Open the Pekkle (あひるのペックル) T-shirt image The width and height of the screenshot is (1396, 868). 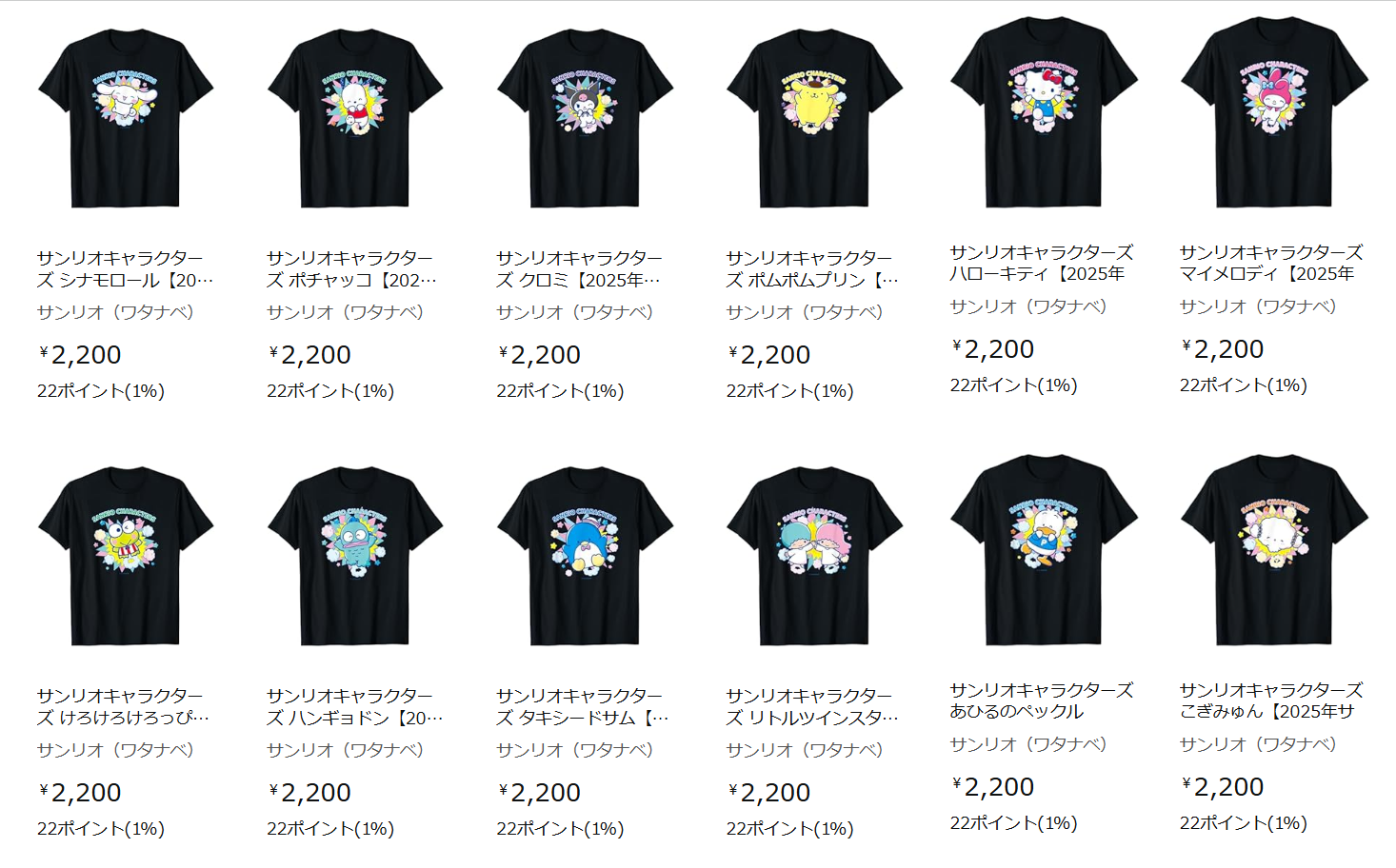(1044, 550)
